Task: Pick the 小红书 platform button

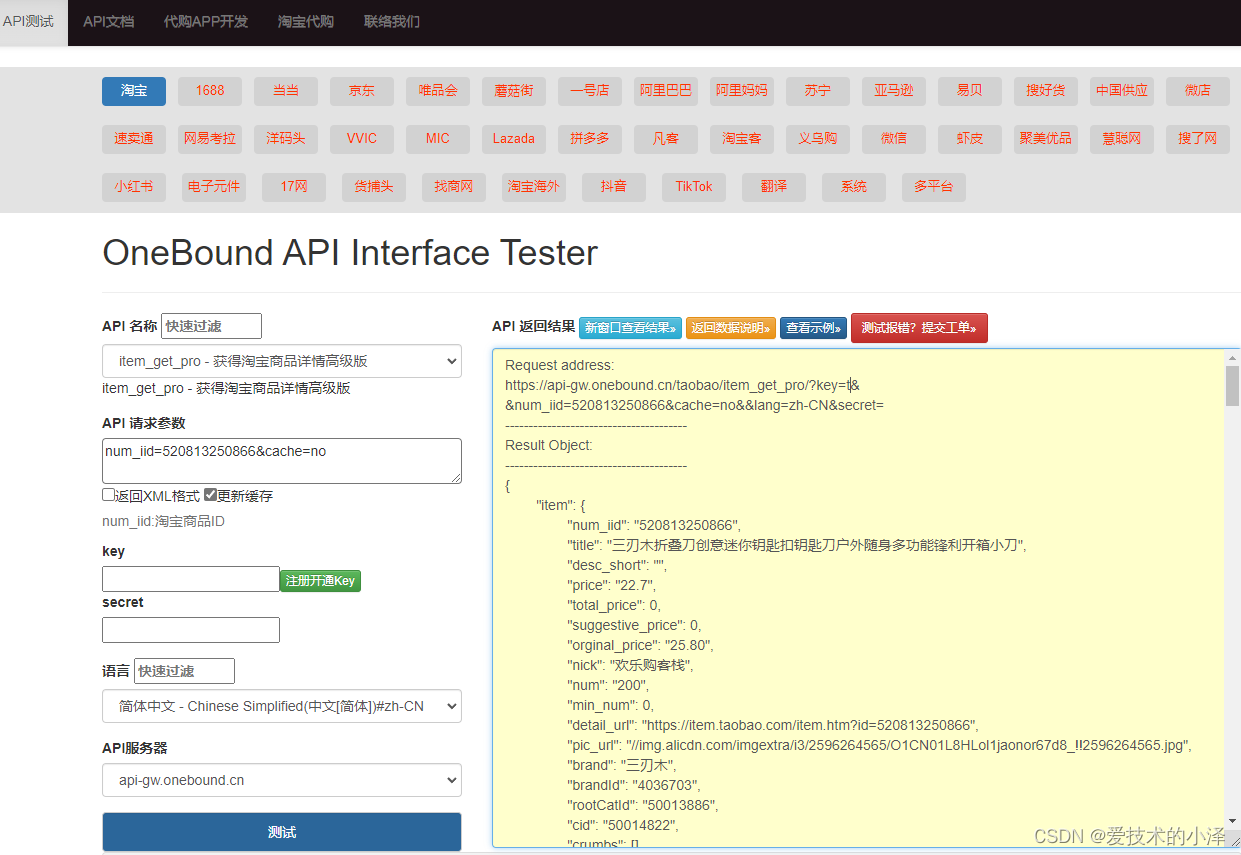Action: [x=134, y=187]
